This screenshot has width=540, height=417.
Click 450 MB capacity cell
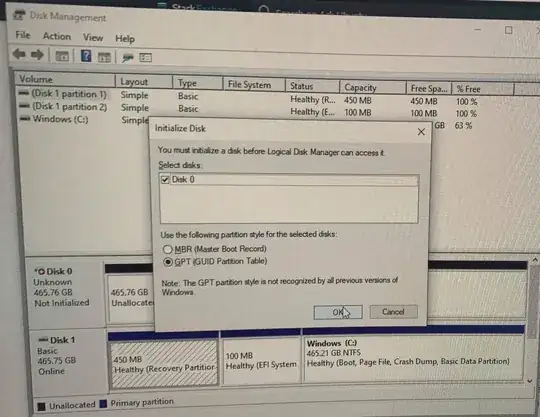click(x=357, y=101)
